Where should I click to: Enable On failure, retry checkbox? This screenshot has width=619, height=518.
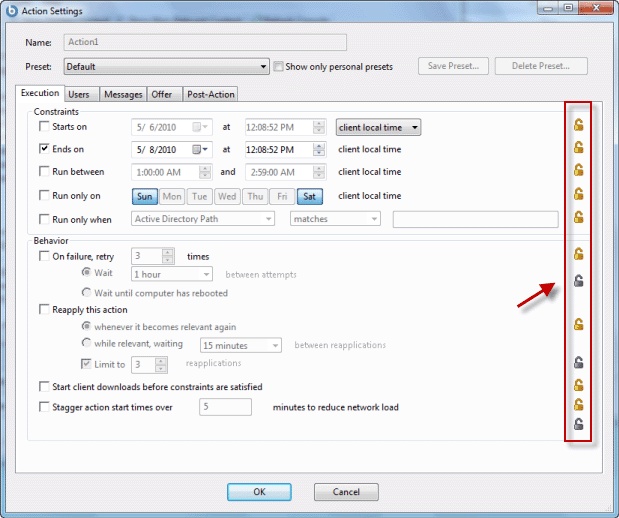click(x=44, y=256)
